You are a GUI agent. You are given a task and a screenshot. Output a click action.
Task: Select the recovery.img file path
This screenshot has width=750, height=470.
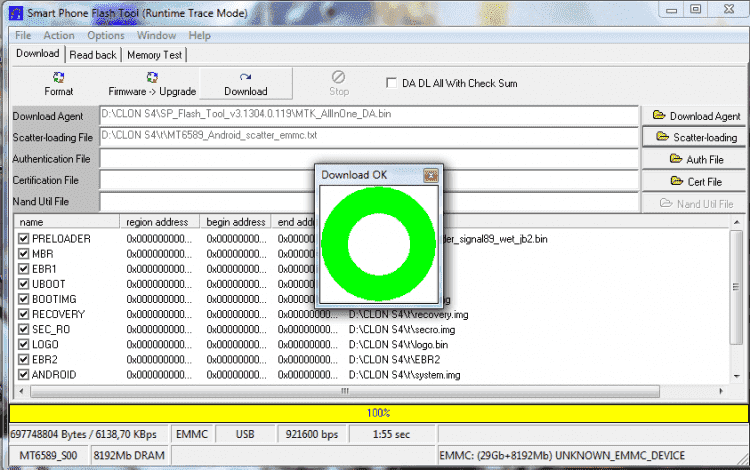click(408, 315)
